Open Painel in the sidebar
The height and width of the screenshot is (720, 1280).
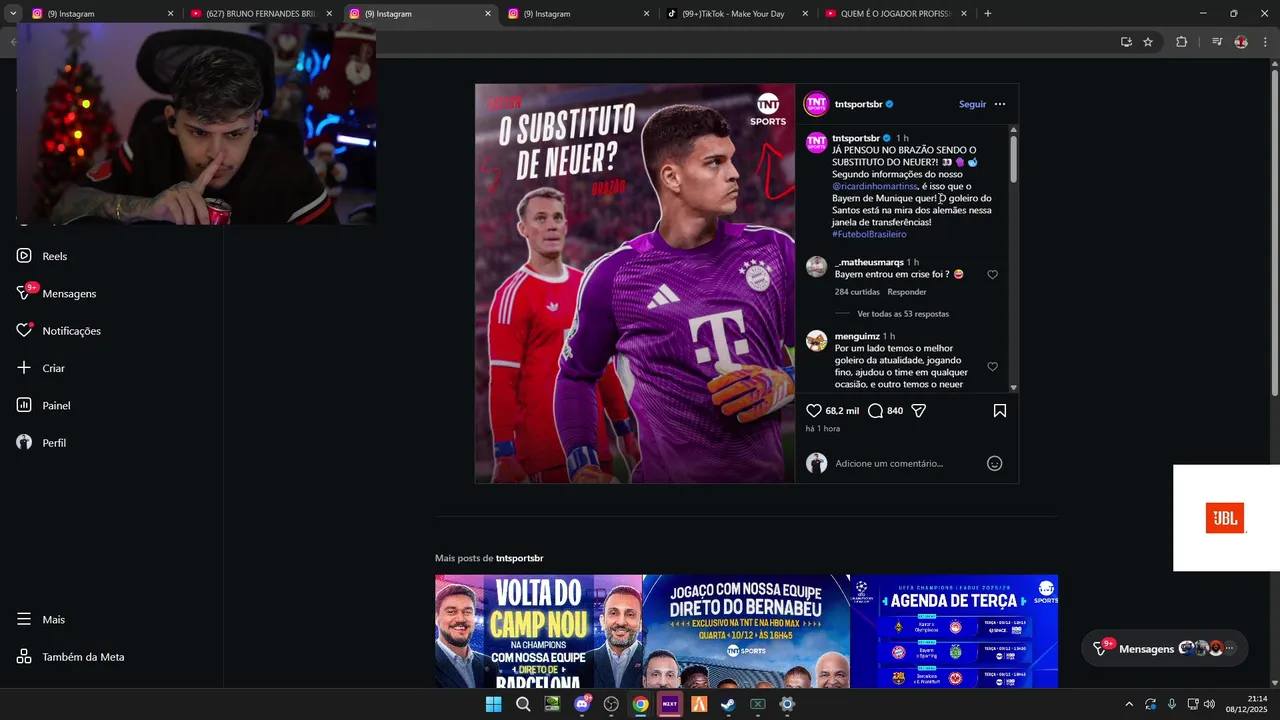point(43,405)
